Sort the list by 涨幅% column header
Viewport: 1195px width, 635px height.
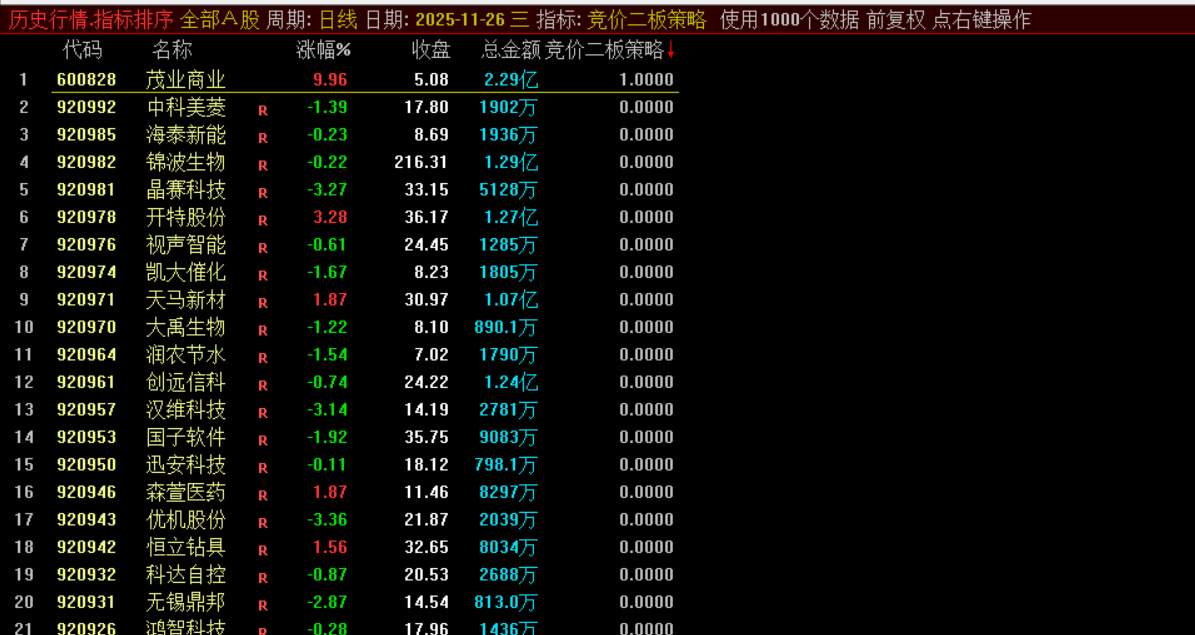[x=323, y=50]
